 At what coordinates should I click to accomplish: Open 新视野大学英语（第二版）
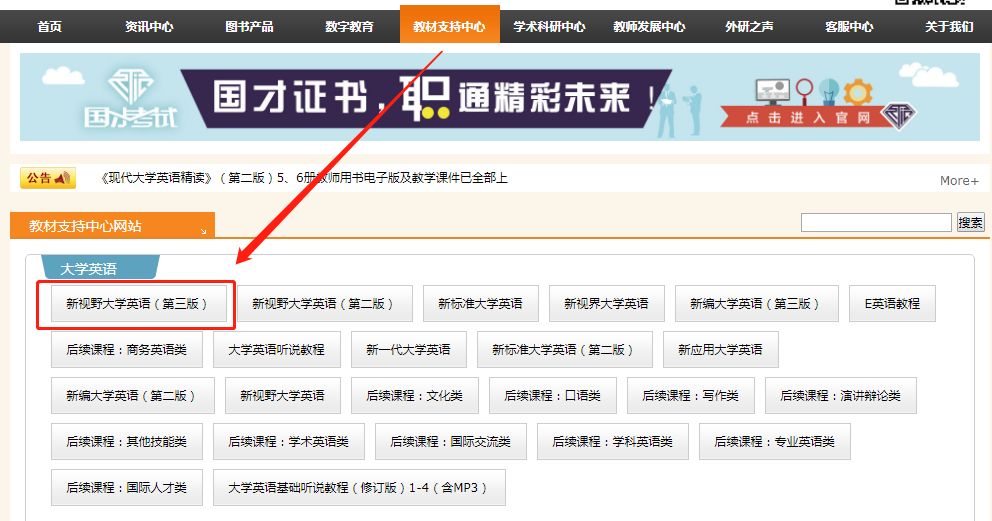tap(325, 303)
